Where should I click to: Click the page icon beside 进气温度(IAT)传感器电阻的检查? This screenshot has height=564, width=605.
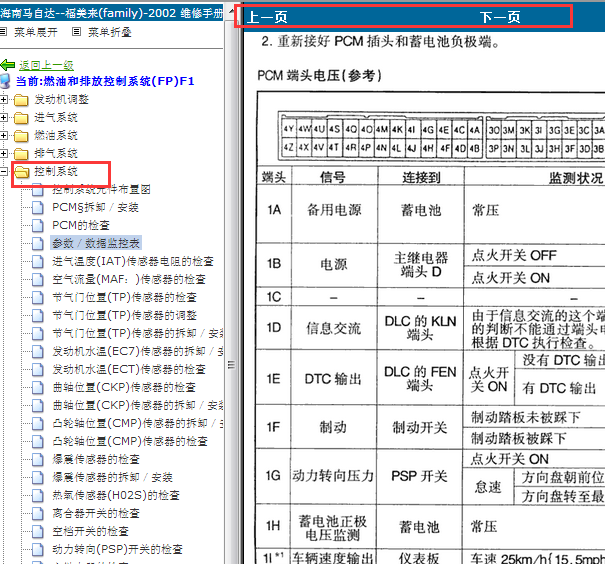(37, 262)
